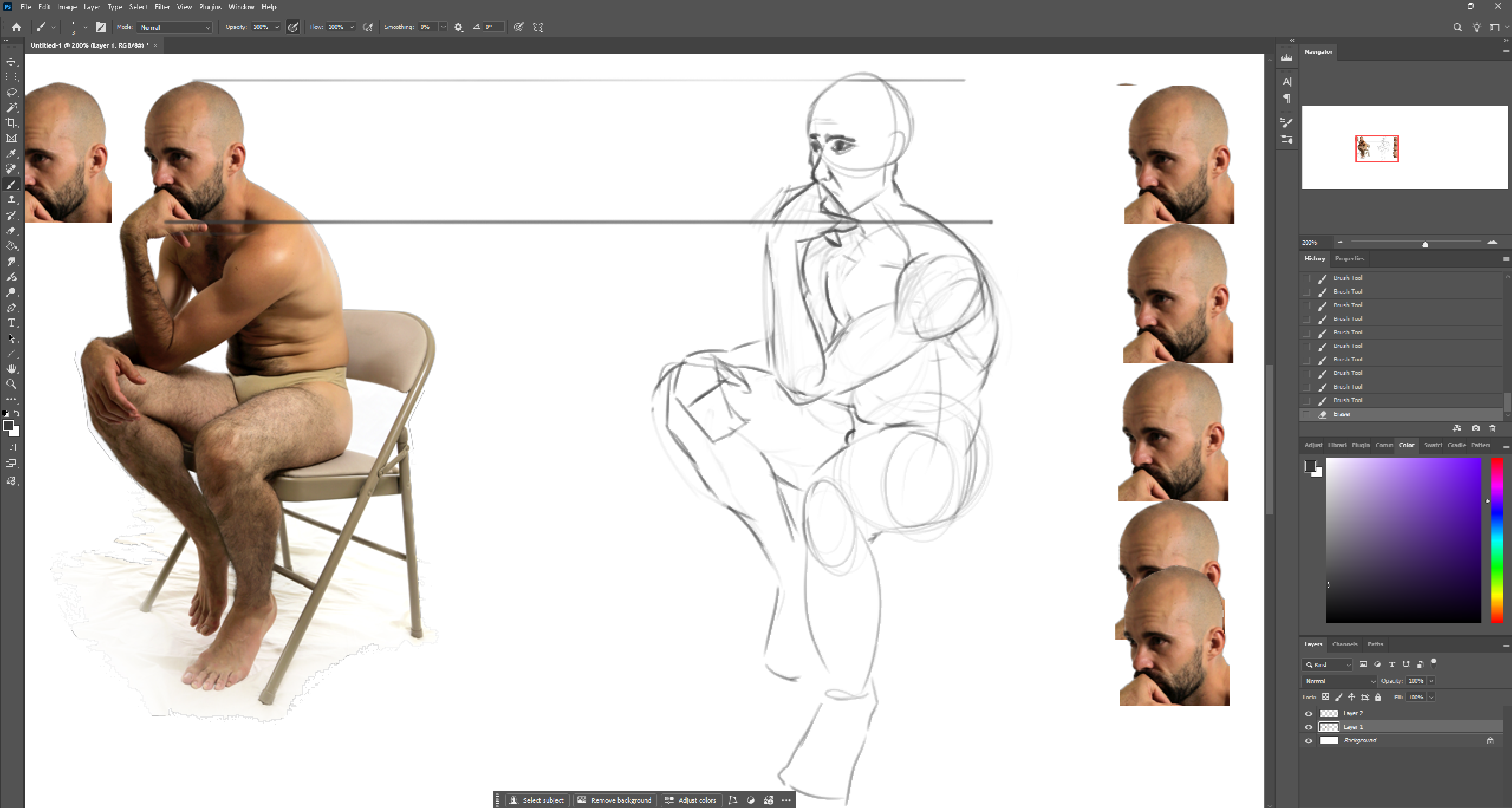Switch to the Channels tab
This screenshot has width=1512, height=808.
click(1344, 644)
